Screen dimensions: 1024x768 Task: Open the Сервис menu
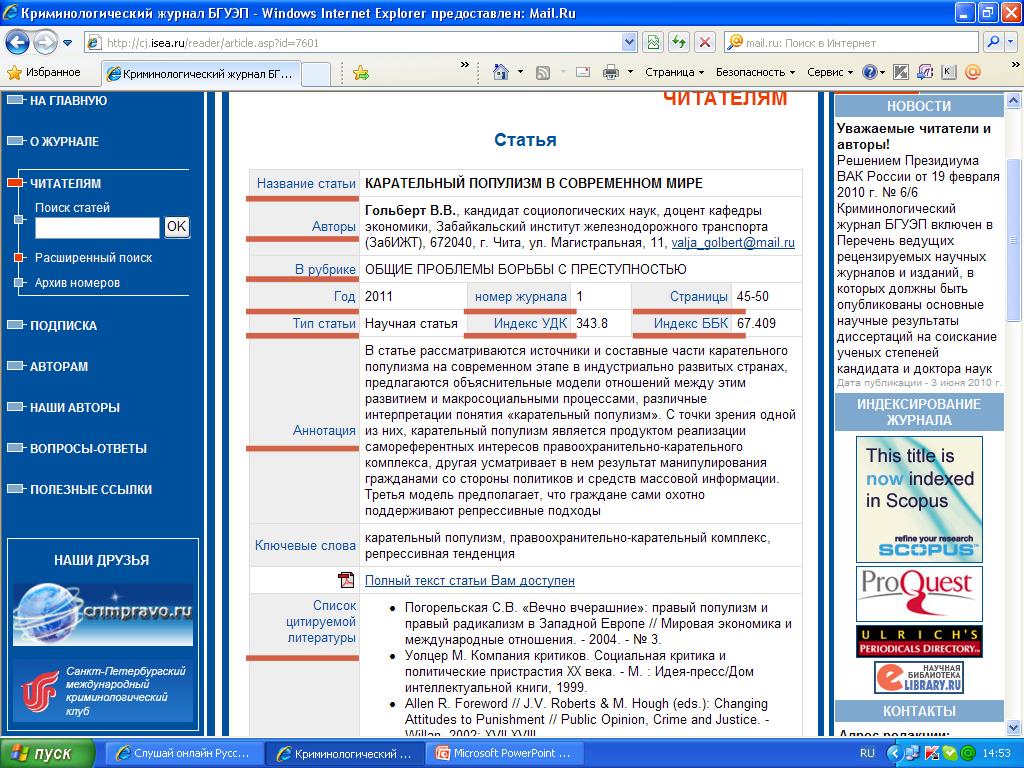pyautogui.click(x=830, y=72)
